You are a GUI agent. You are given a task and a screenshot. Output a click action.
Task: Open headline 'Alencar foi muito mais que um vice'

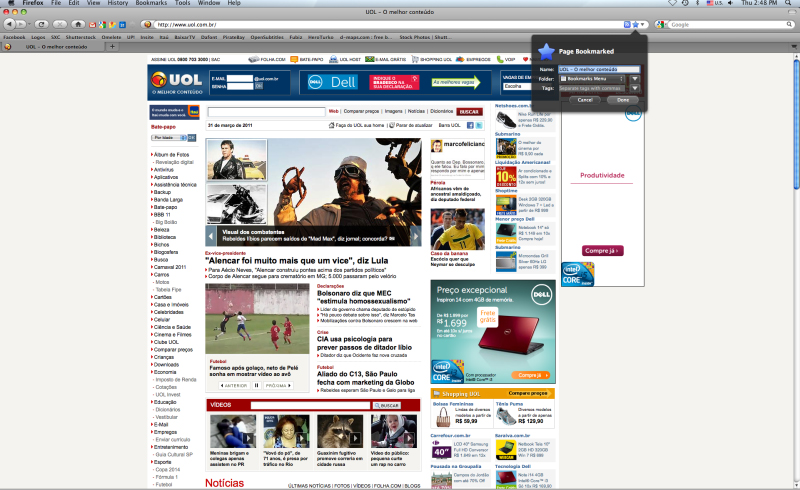[296, 261]
